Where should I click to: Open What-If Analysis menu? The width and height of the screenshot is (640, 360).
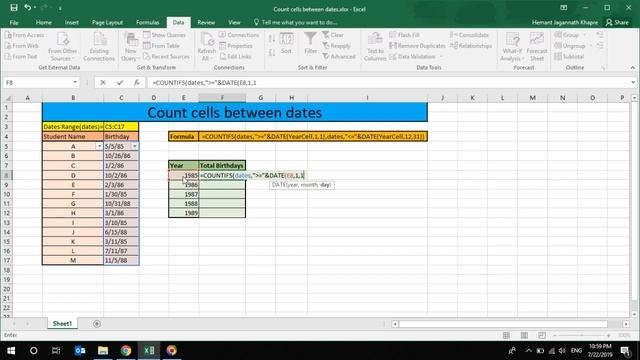click(512, 47)
